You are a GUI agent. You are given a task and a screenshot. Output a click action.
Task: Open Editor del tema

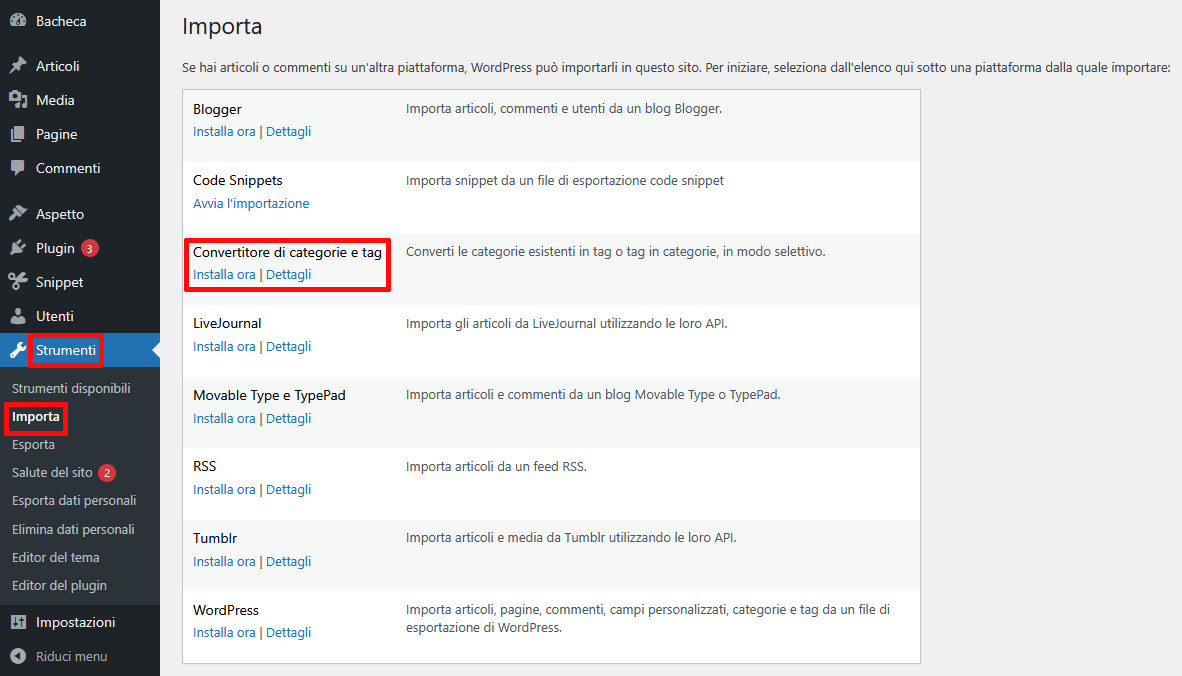(x=56, y=557)
